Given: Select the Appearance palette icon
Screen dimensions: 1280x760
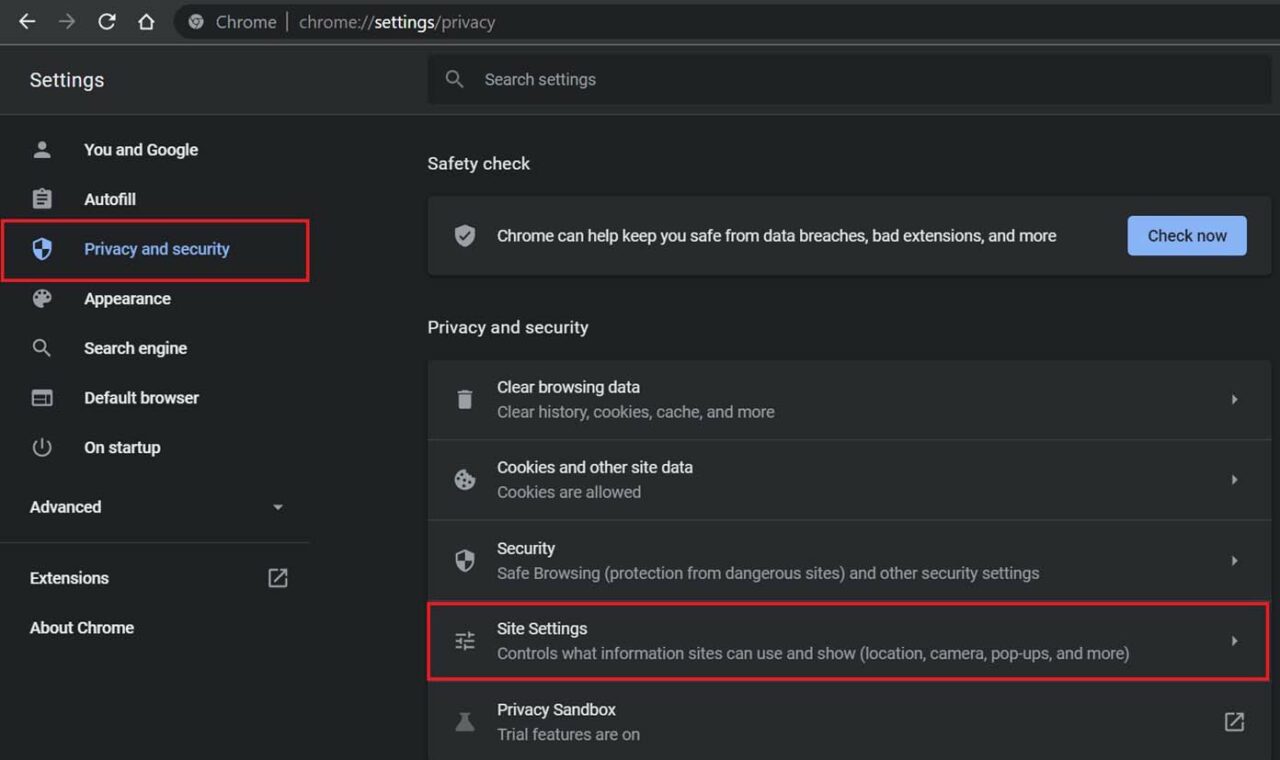Looking at the screenshot, I should [42, 298].
